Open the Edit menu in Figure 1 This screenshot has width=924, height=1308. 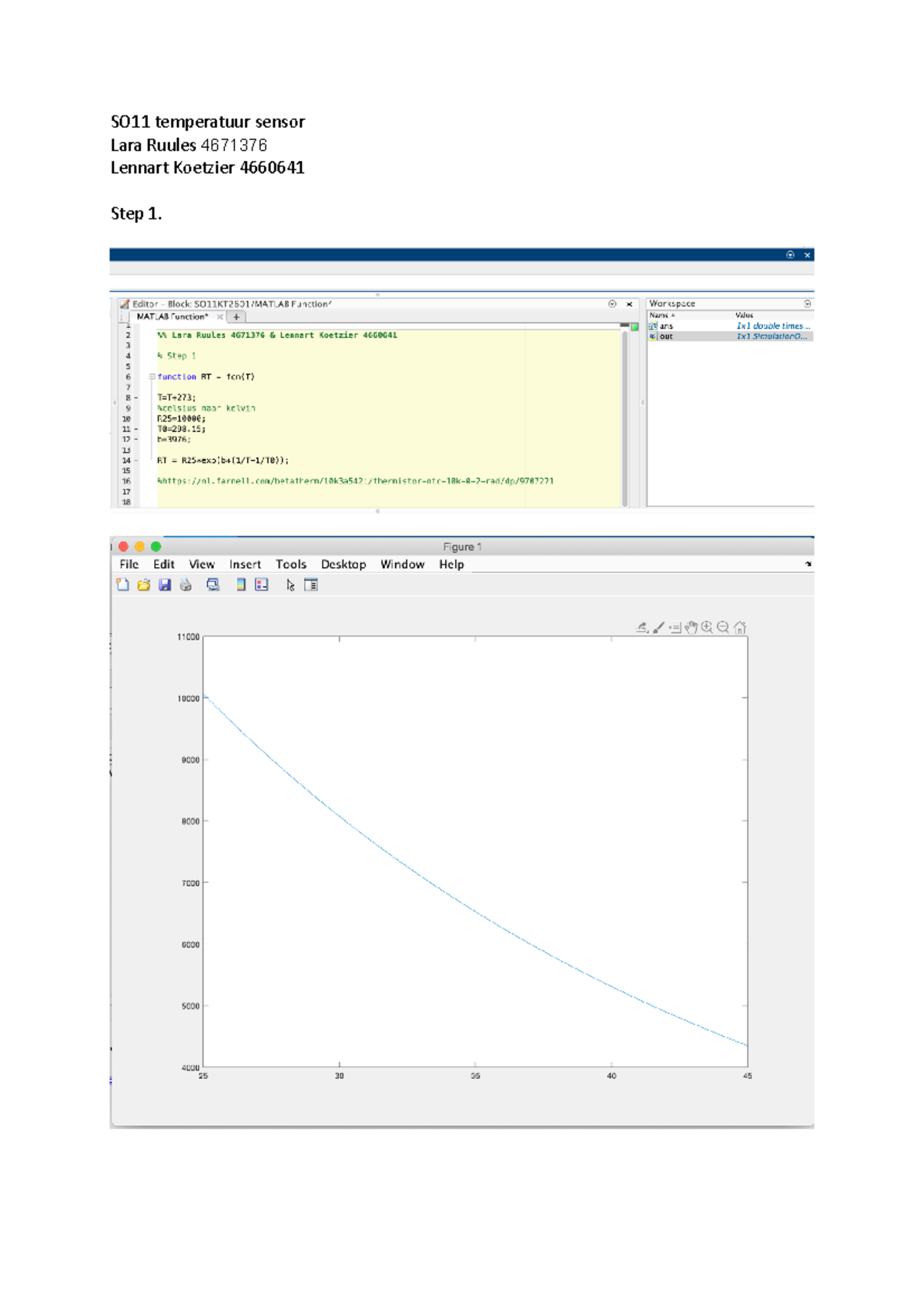click(163, 564)
